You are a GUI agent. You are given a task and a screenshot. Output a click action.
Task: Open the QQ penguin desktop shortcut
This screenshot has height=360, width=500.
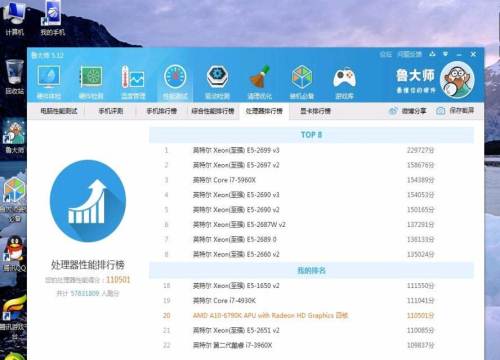(14, 254)
